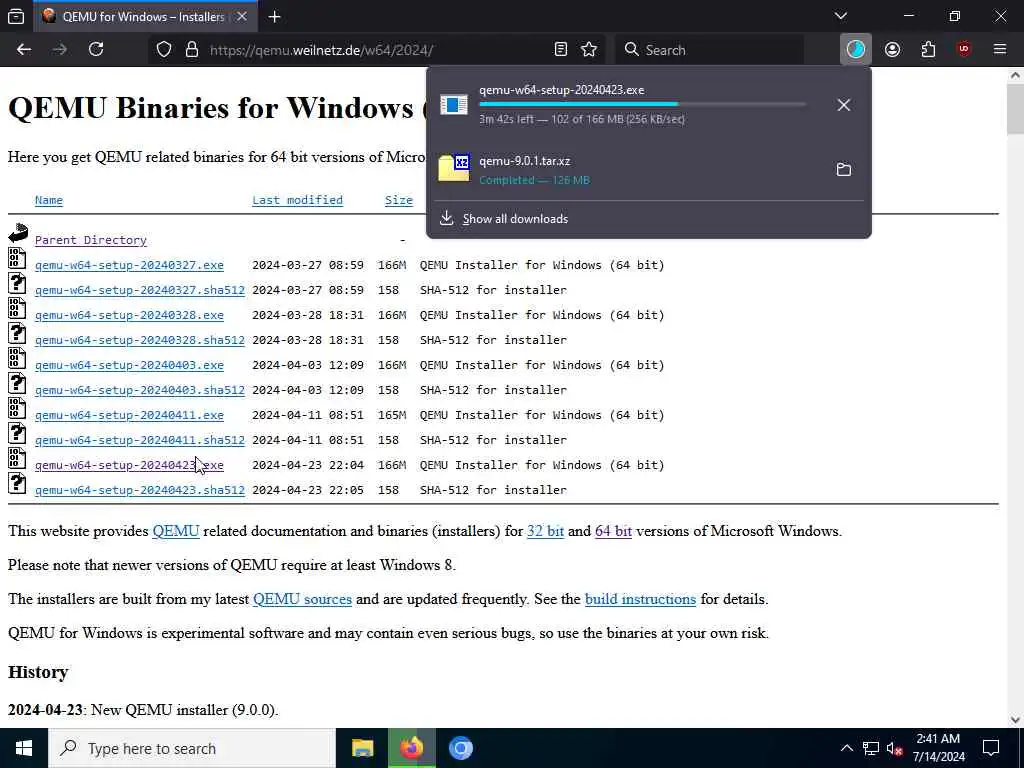Viewport: 1024px width, 768px height.
Task: Open the muted volume tray icon
Action: (x=895, y=748)
